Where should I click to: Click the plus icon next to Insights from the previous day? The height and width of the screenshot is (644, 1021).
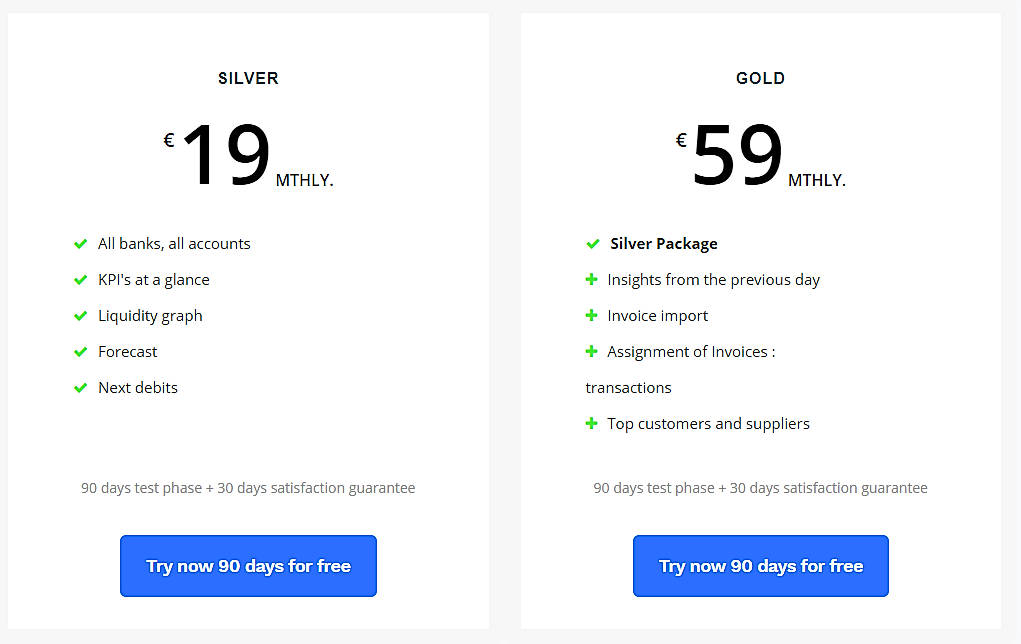[592, 279]
